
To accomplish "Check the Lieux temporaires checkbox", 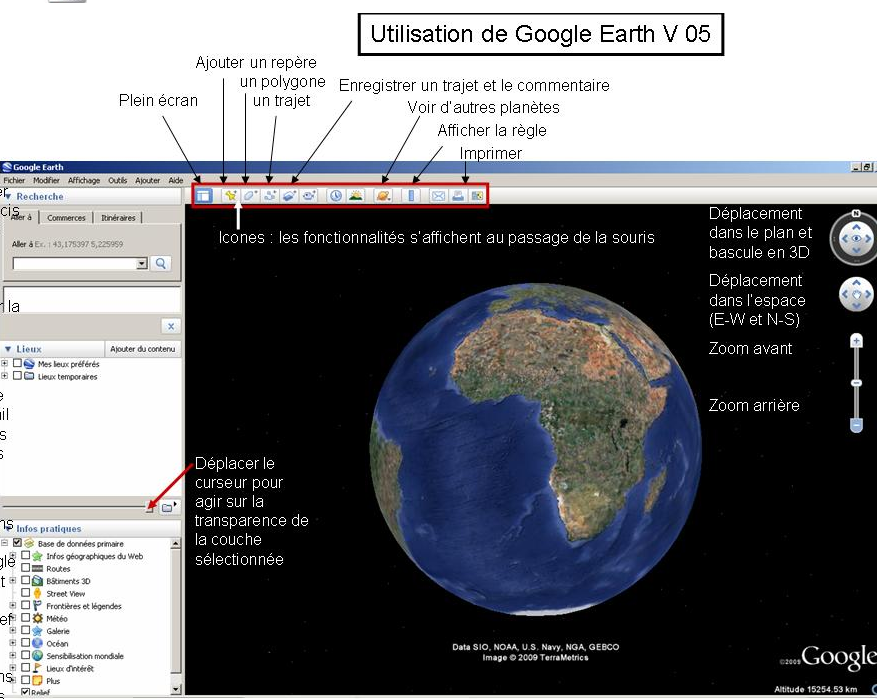I will click(17, 376).
